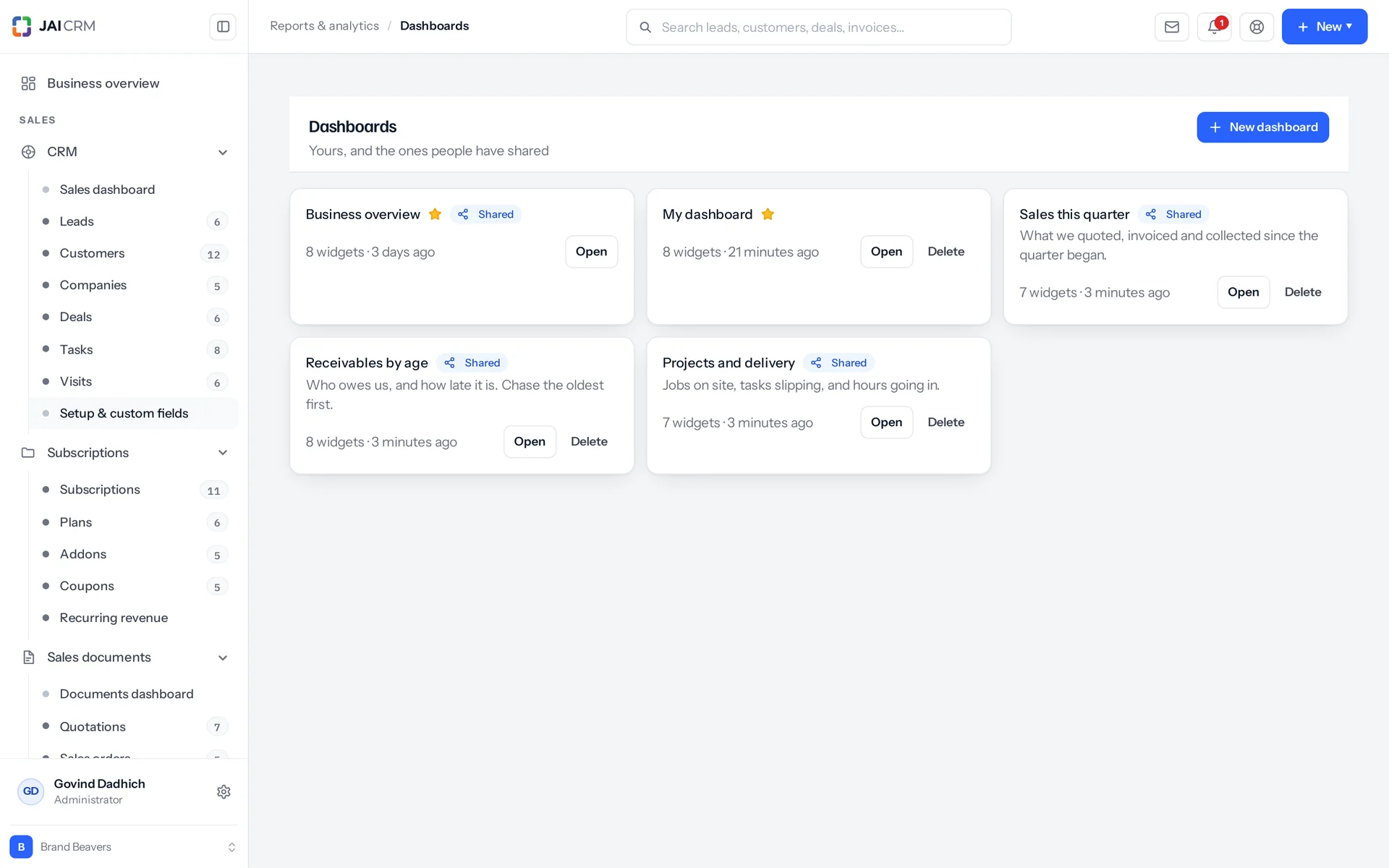Open Customers in the sidebar

point(133,253)
